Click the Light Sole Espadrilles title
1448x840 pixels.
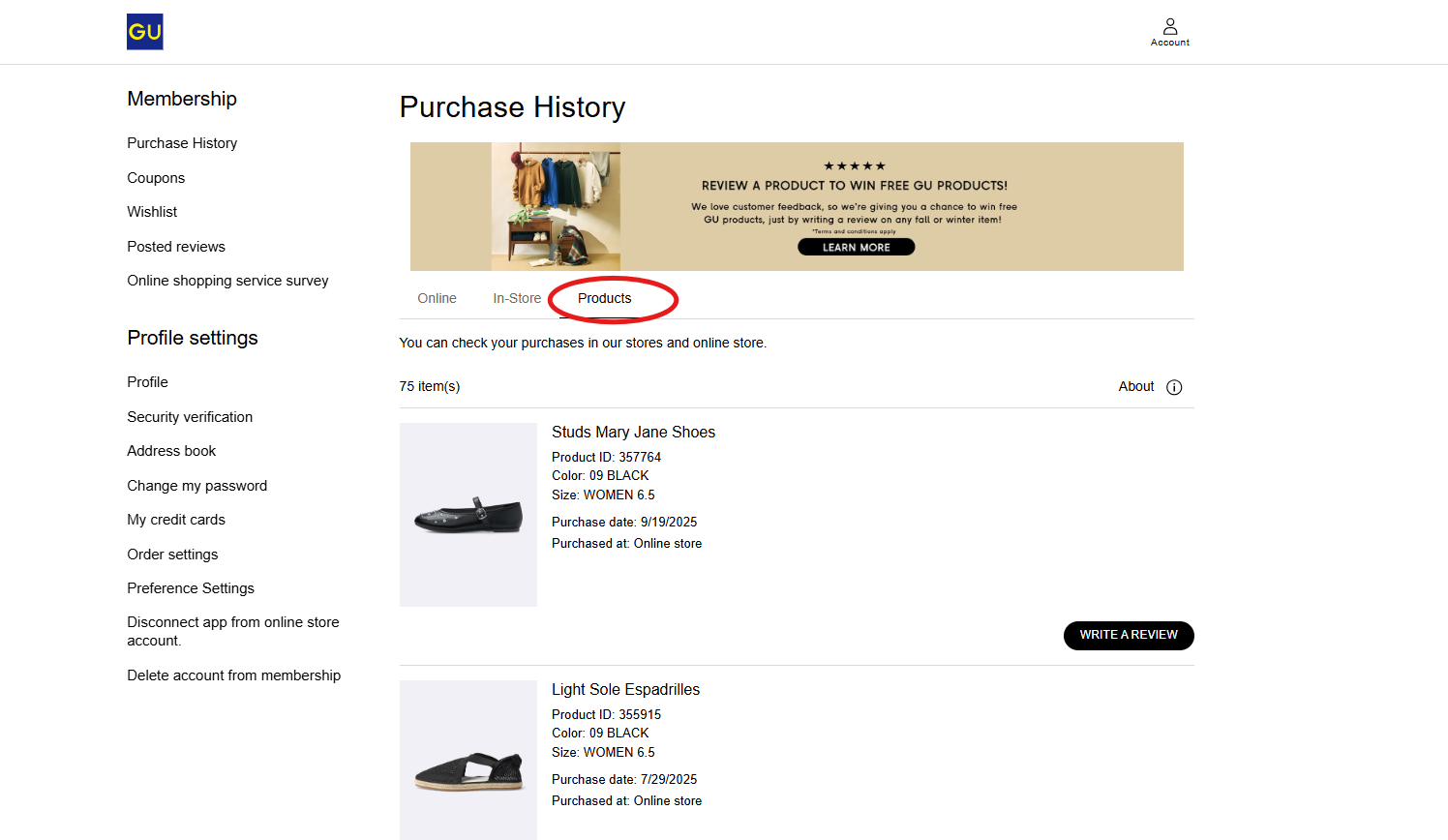pyautogui.click(x=625, y=690)
